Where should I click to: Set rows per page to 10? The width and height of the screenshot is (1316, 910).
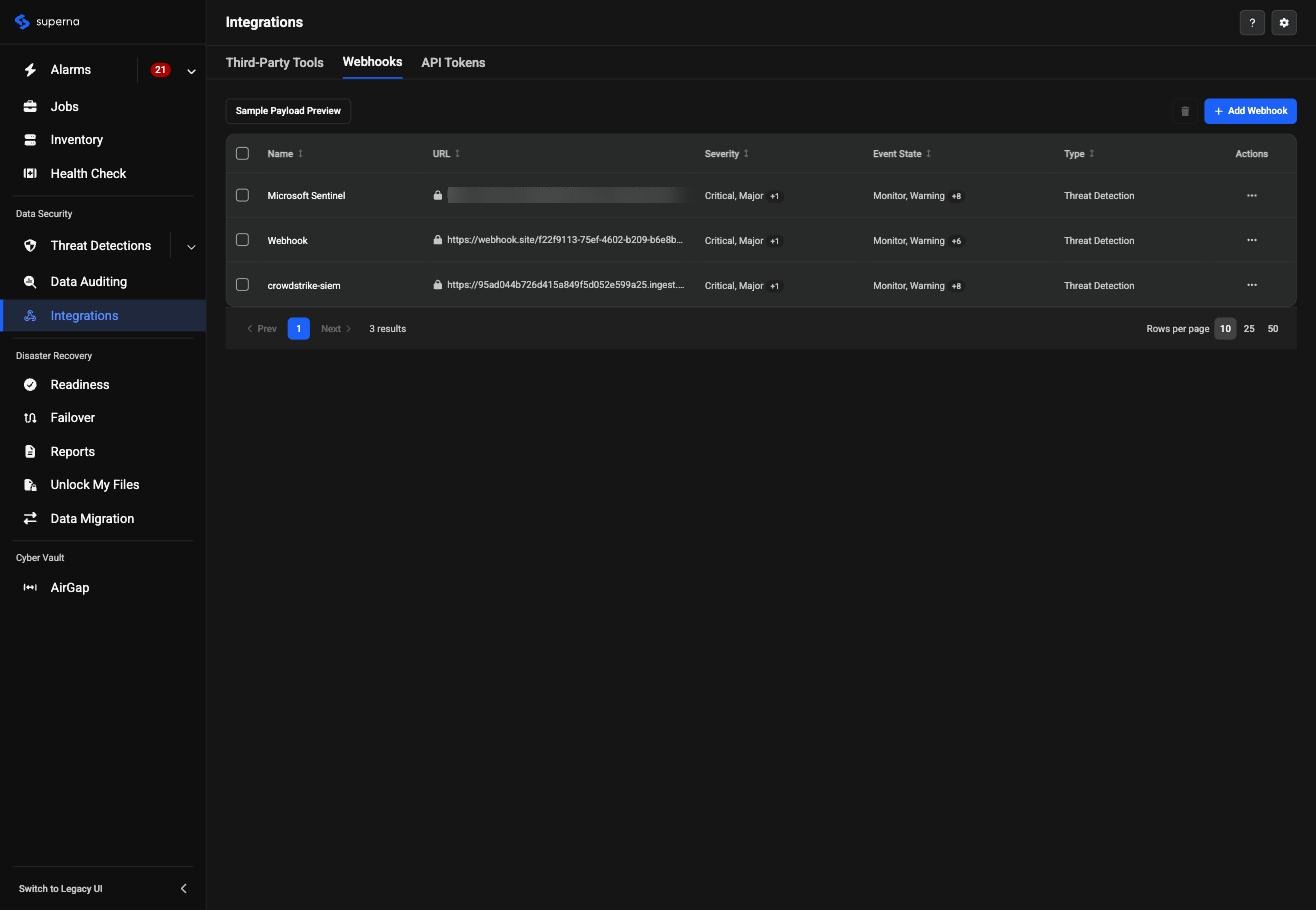[1225, 328]
